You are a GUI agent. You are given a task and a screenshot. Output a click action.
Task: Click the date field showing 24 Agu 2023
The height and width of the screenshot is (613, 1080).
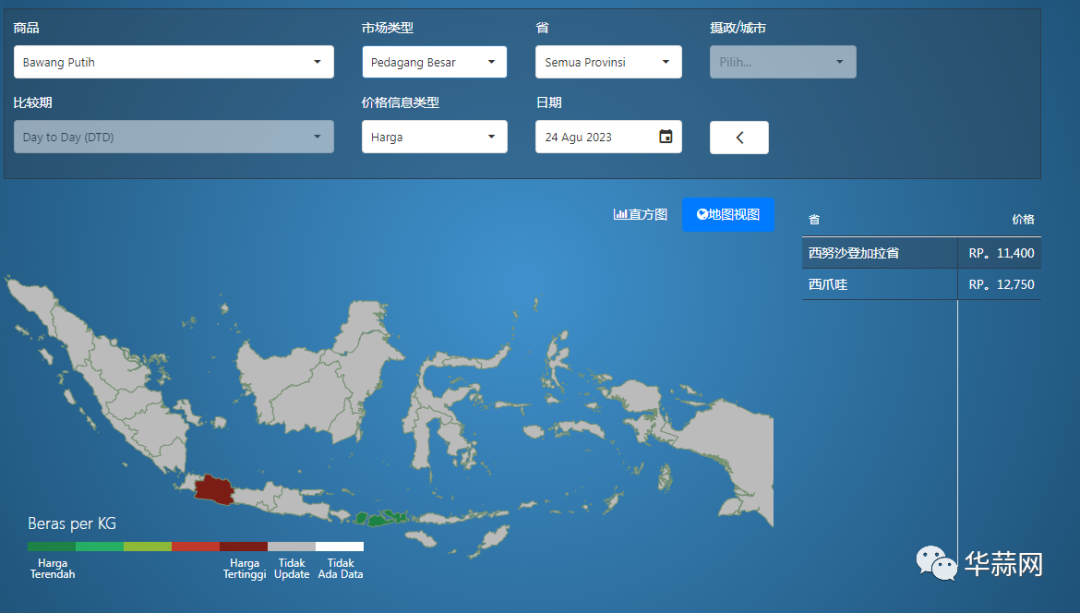click(598, 137)
